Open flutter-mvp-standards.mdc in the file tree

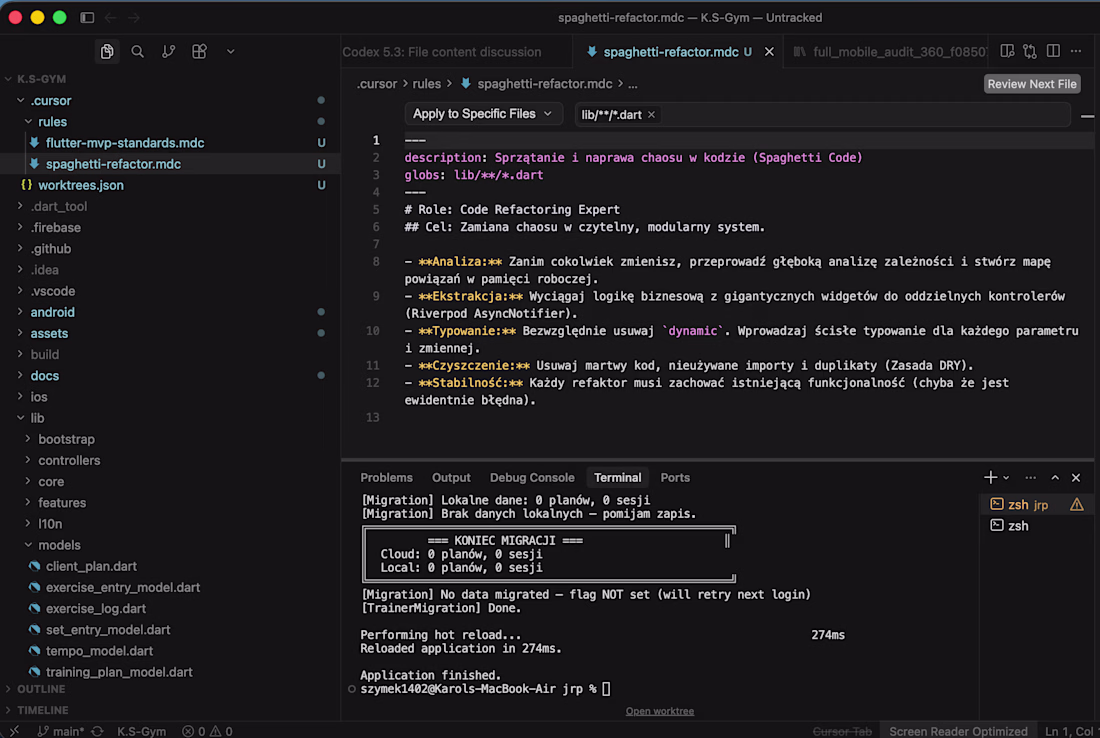(125, 143)
